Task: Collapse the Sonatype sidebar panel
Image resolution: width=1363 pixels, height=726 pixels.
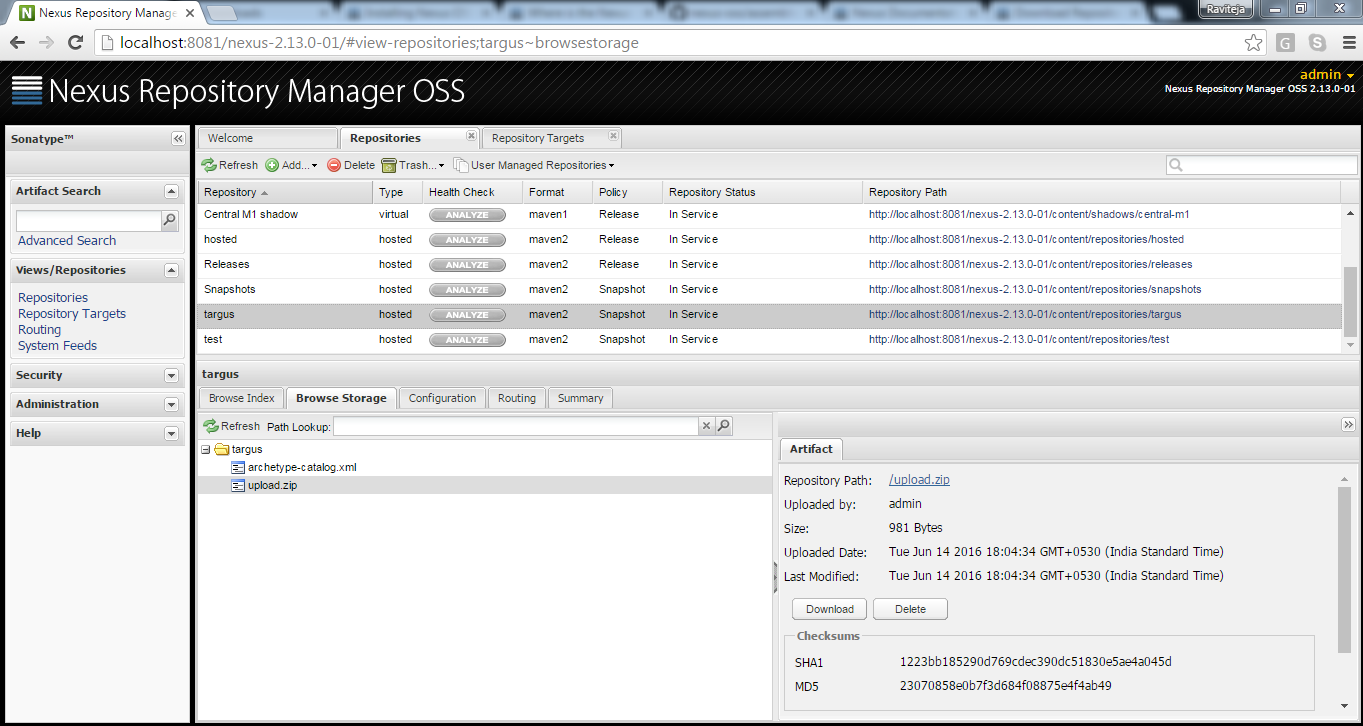Action: [178, 139]
